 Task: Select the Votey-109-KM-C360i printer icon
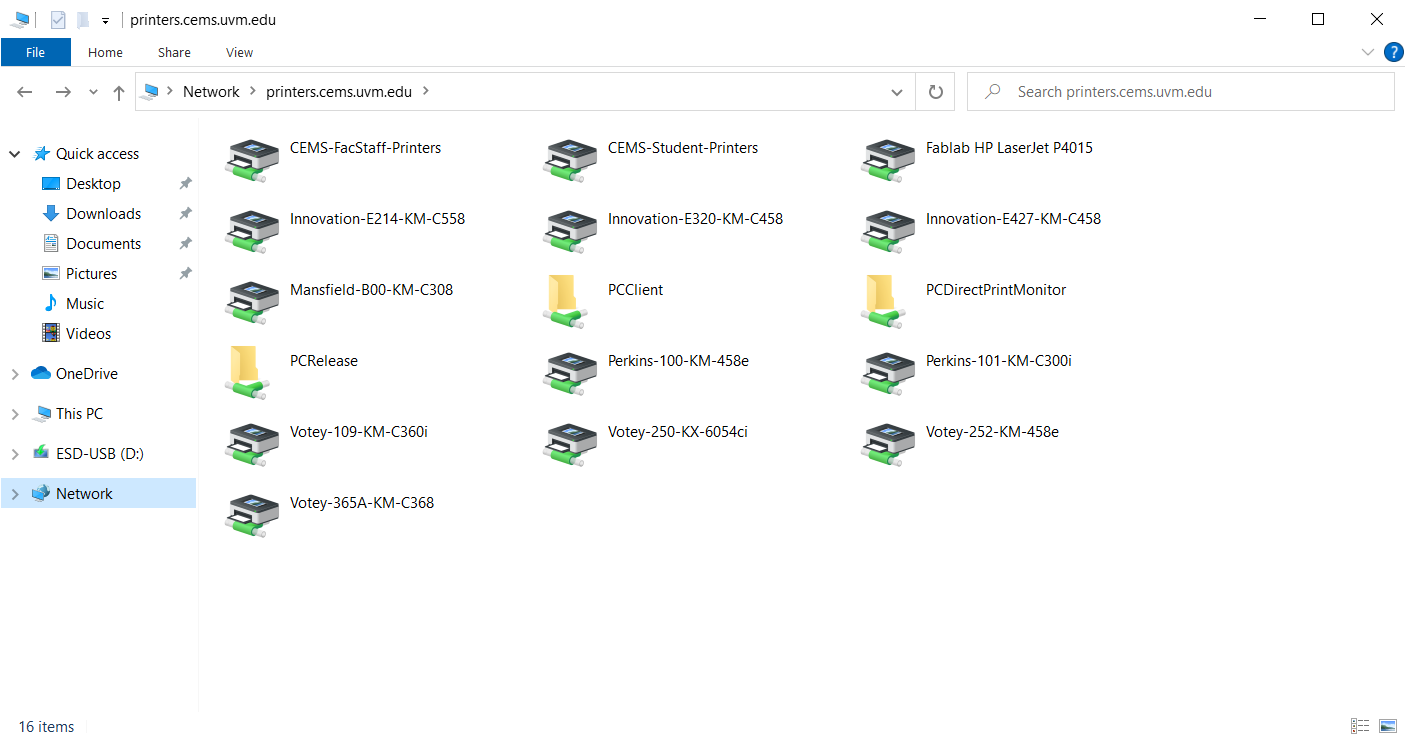coord(252,444)
